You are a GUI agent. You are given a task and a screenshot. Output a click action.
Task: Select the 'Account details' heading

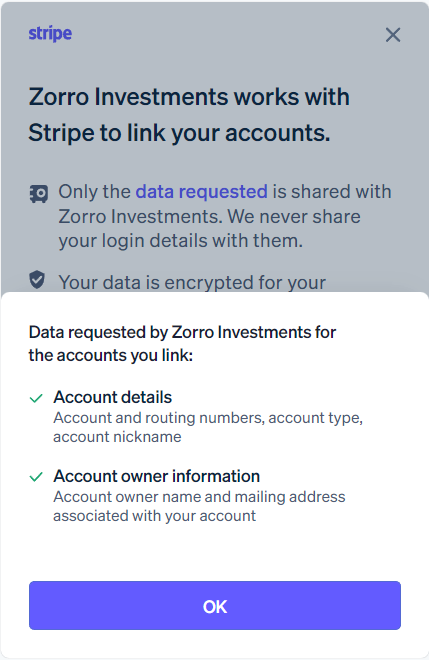coord(112,397)
